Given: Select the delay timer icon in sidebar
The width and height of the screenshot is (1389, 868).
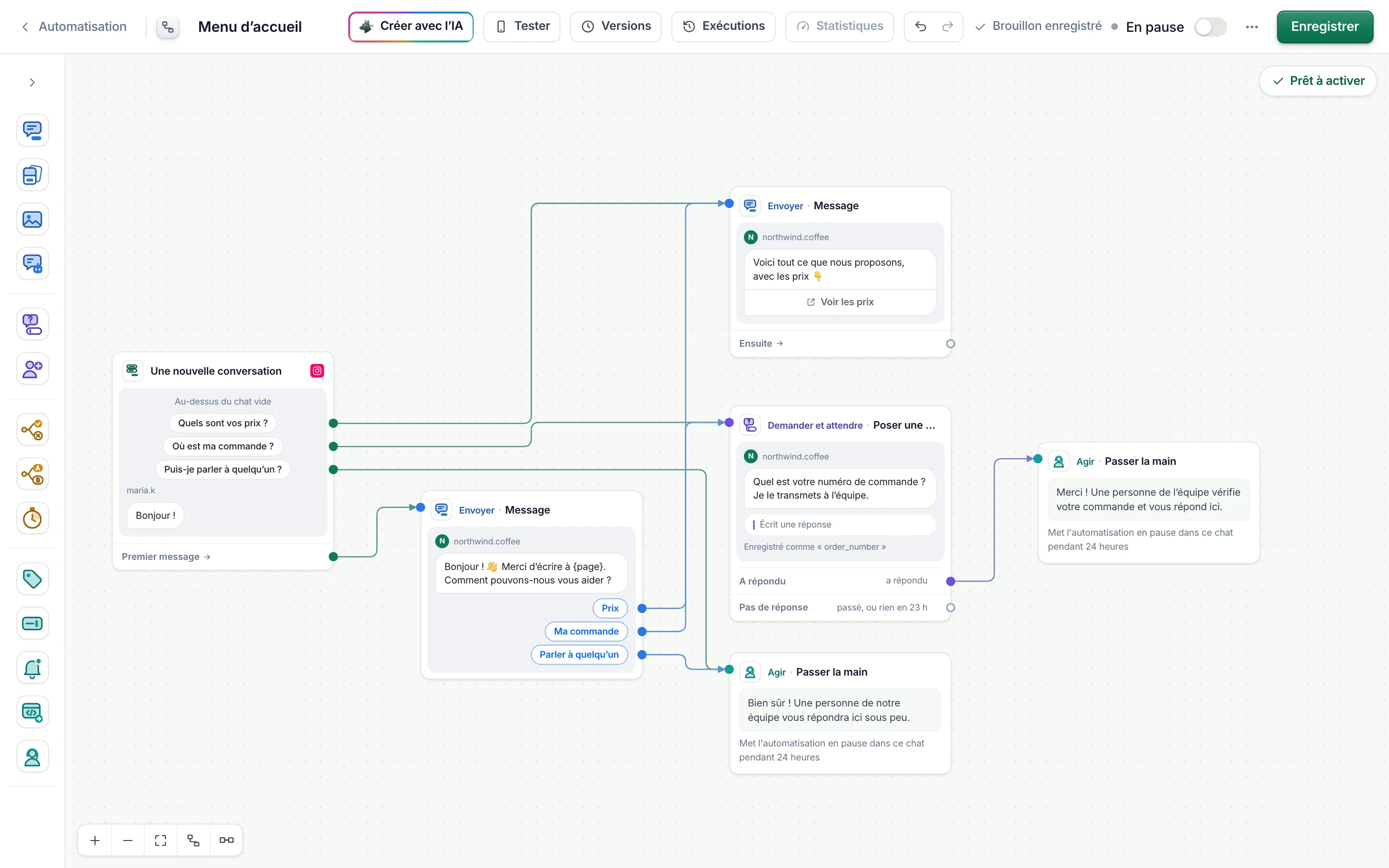Looking at the screenshot, I should 32,518.
